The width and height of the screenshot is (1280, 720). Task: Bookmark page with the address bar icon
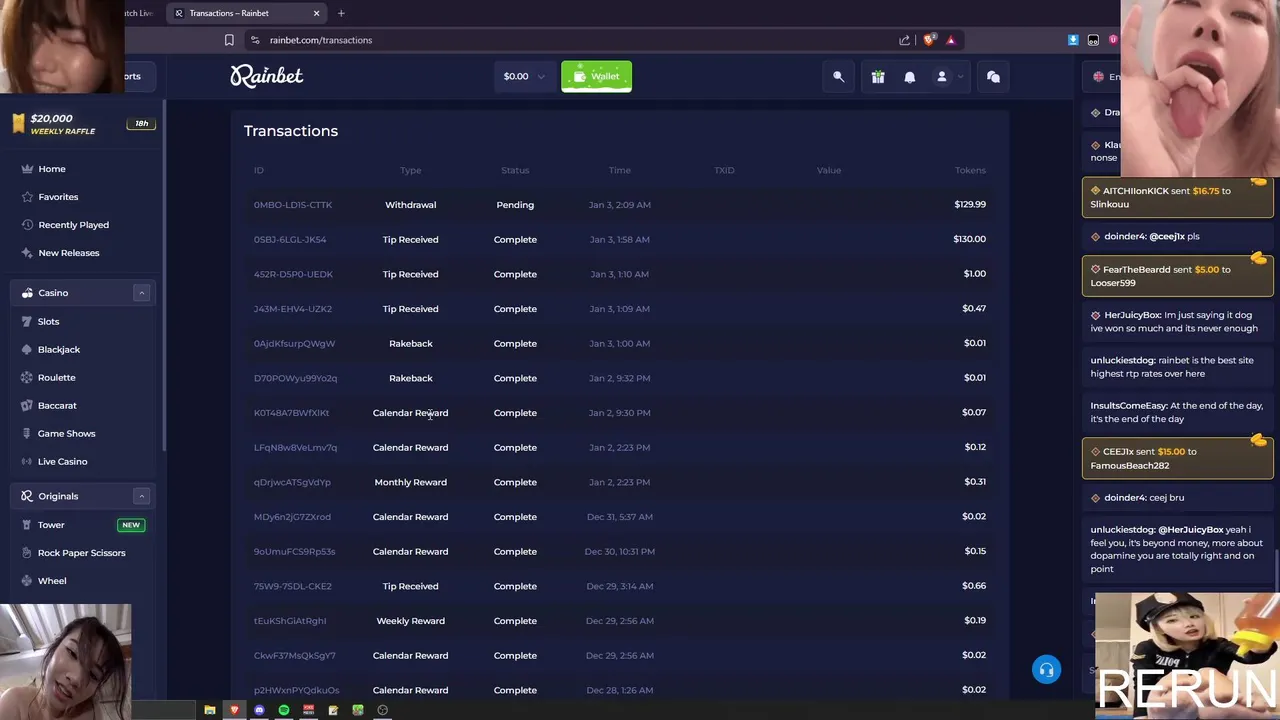point(229,40)
